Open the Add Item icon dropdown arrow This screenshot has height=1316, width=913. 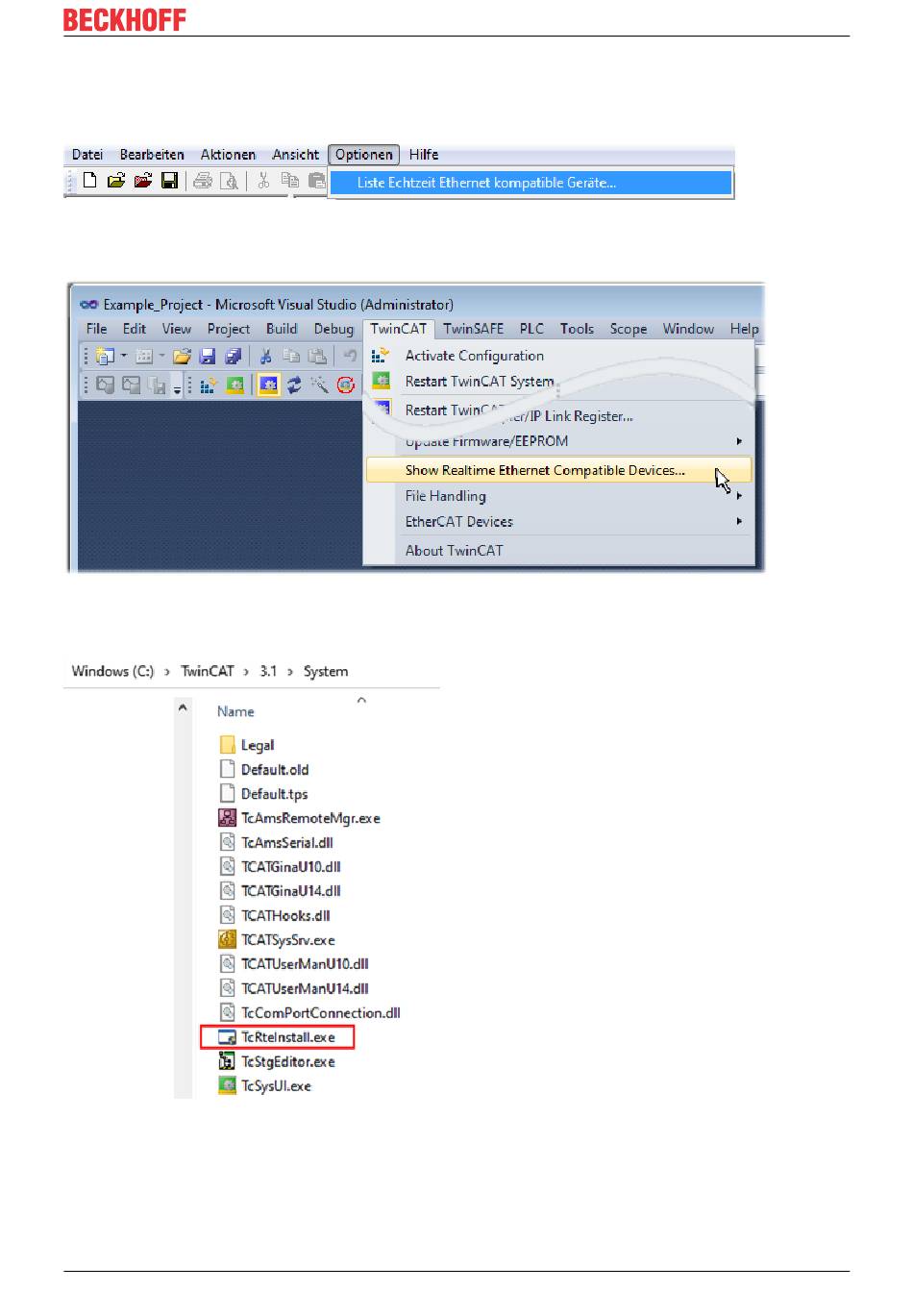coord(161,357)
